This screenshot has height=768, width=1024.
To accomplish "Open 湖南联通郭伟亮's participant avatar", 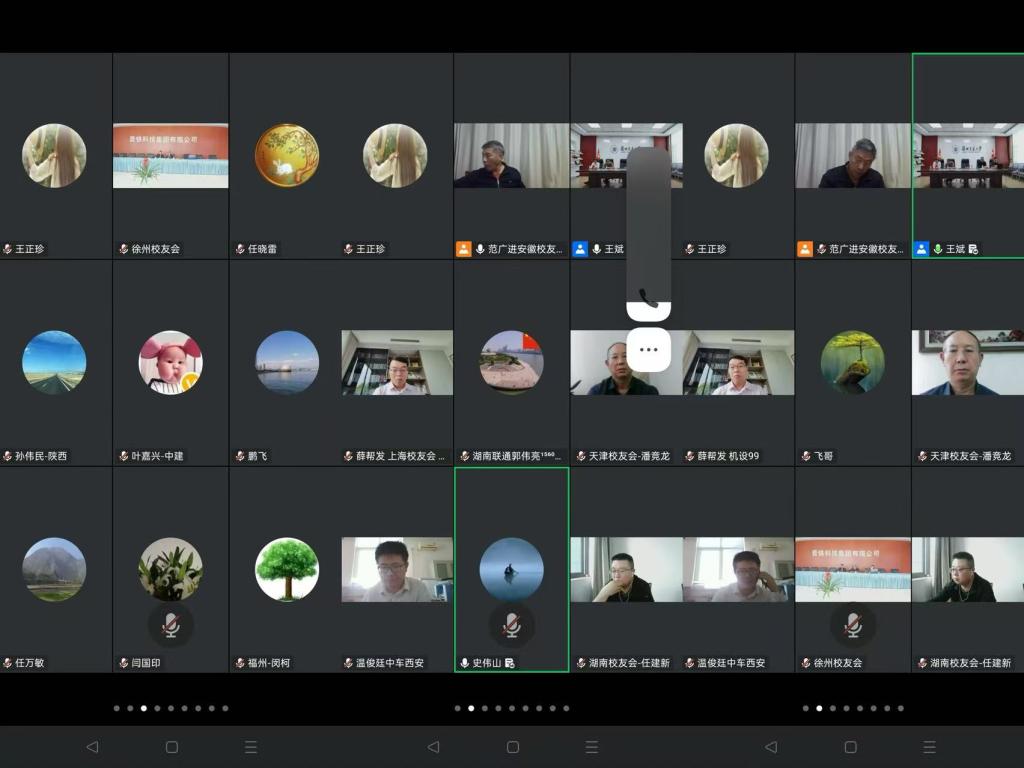I will click(512, 362).
